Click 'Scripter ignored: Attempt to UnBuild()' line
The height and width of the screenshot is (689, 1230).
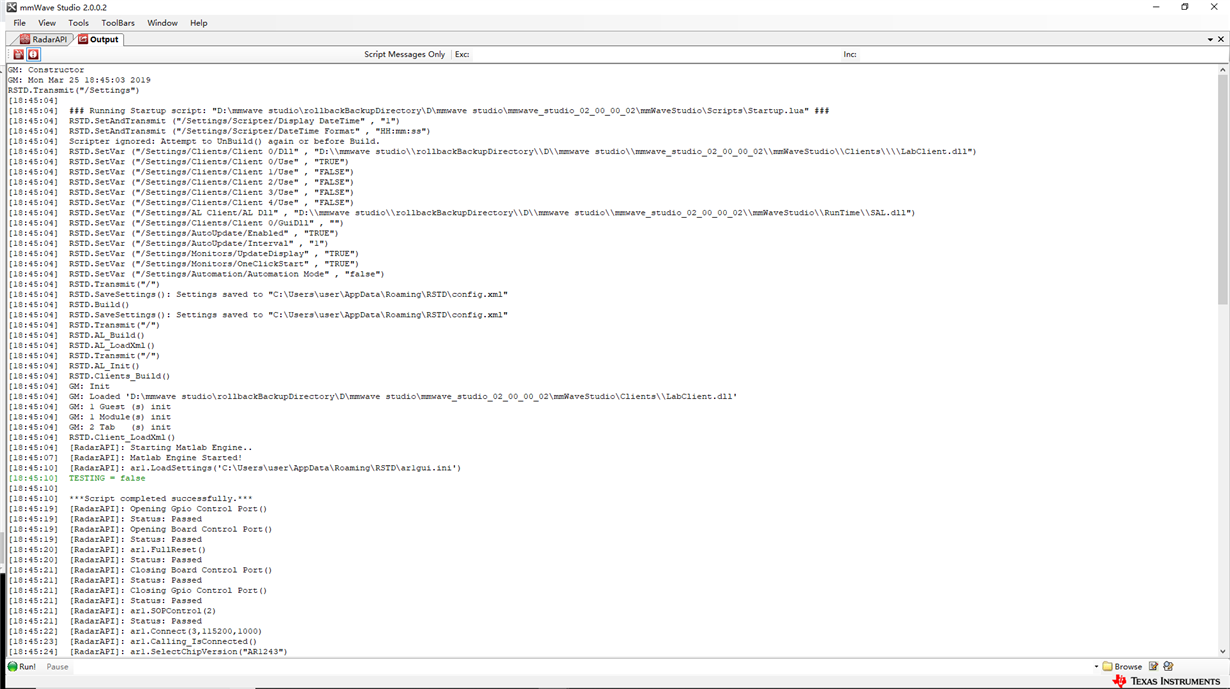(x=194, y=141)
